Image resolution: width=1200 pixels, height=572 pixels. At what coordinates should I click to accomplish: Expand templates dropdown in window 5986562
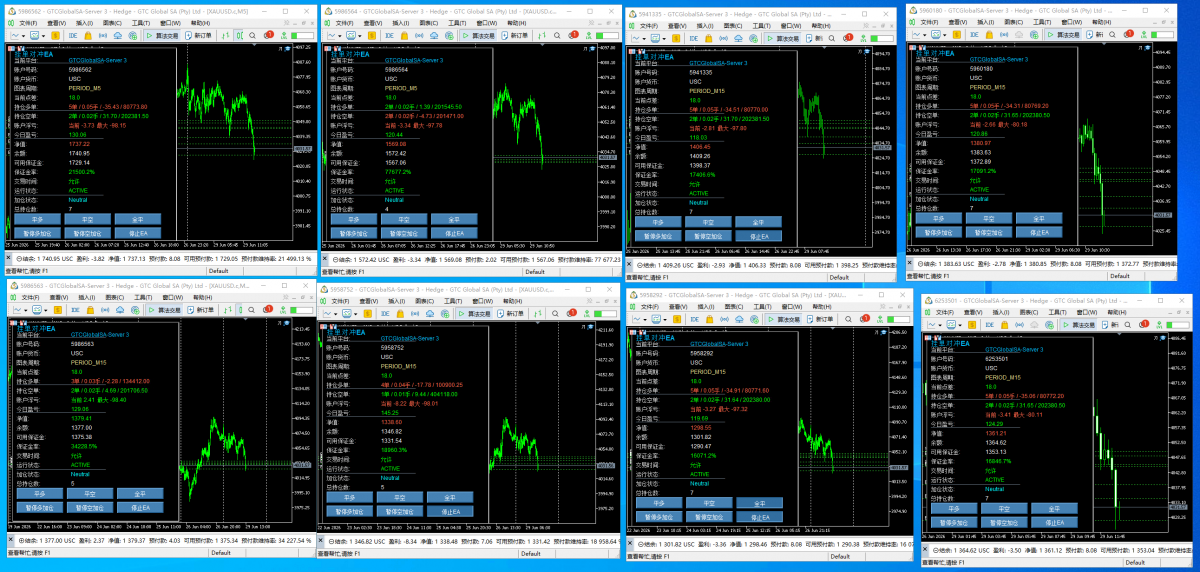[43, 35]
